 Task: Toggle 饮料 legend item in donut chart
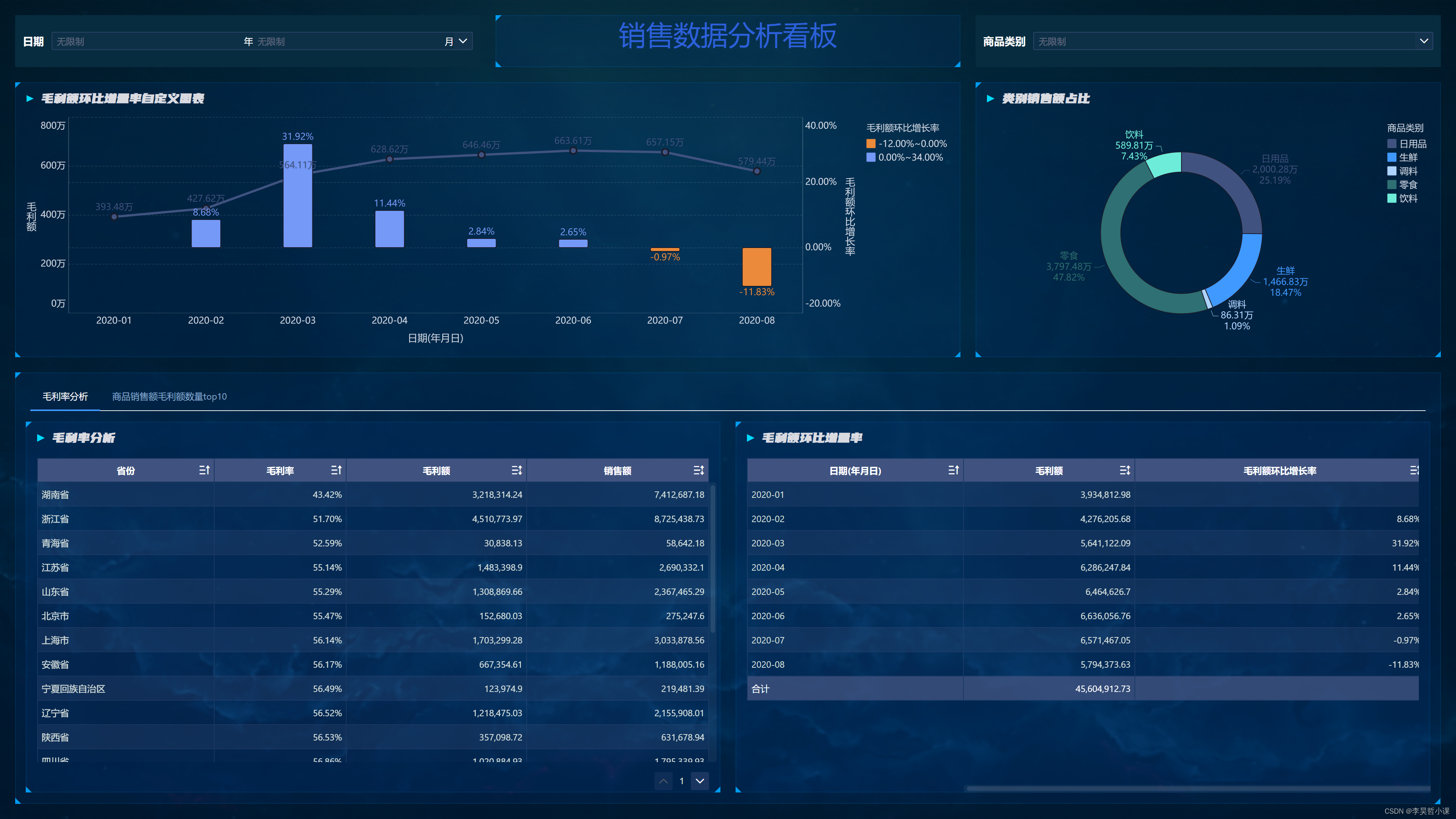tap(1402, 198)
